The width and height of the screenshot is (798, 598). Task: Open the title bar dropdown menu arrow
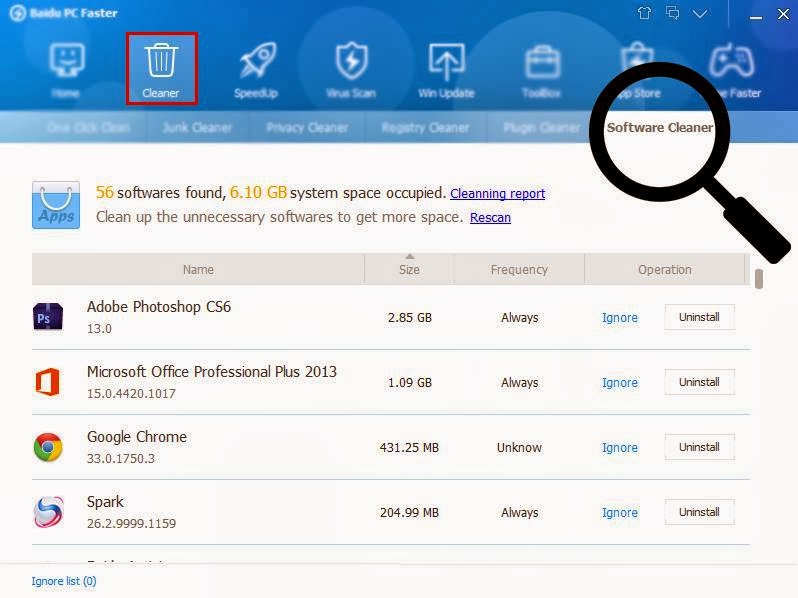[x=700, y=13]
